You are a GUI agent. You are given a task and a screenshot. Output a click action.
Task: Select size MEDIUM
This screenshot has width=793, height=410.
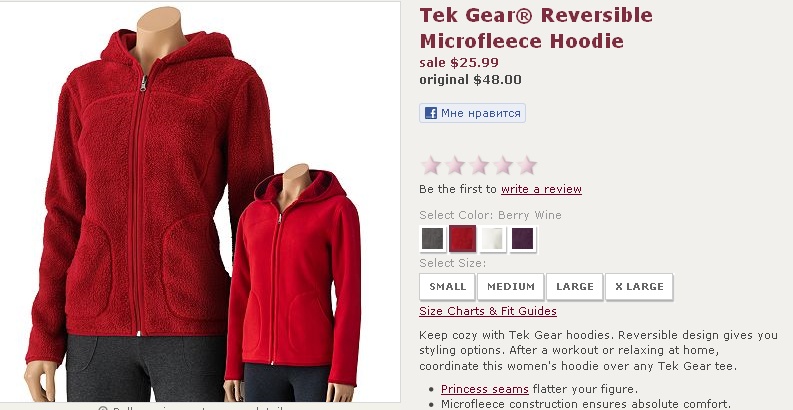tap(511, 287)
